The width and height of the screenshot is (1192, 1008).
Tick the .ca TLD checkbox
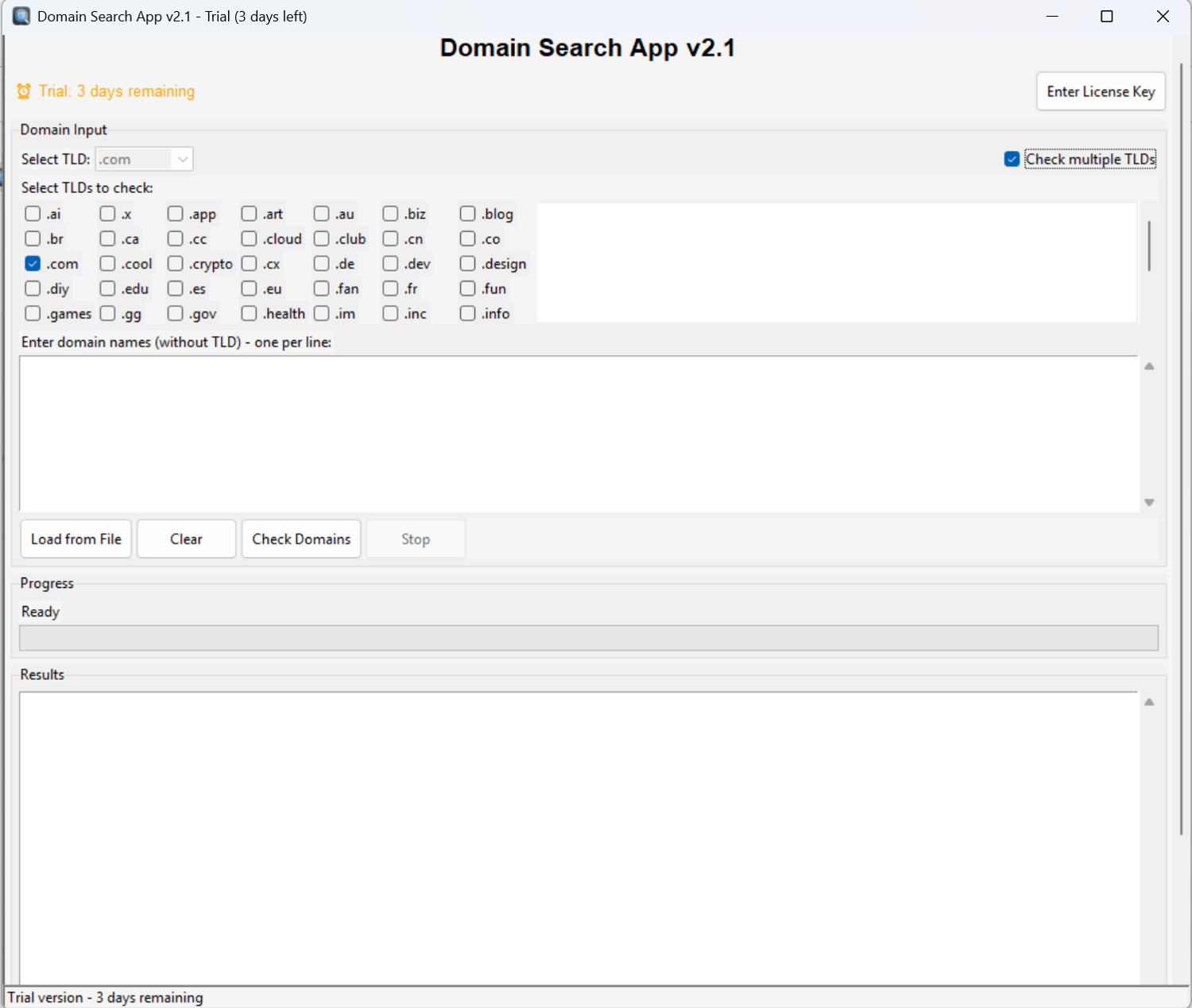(107, 238)
